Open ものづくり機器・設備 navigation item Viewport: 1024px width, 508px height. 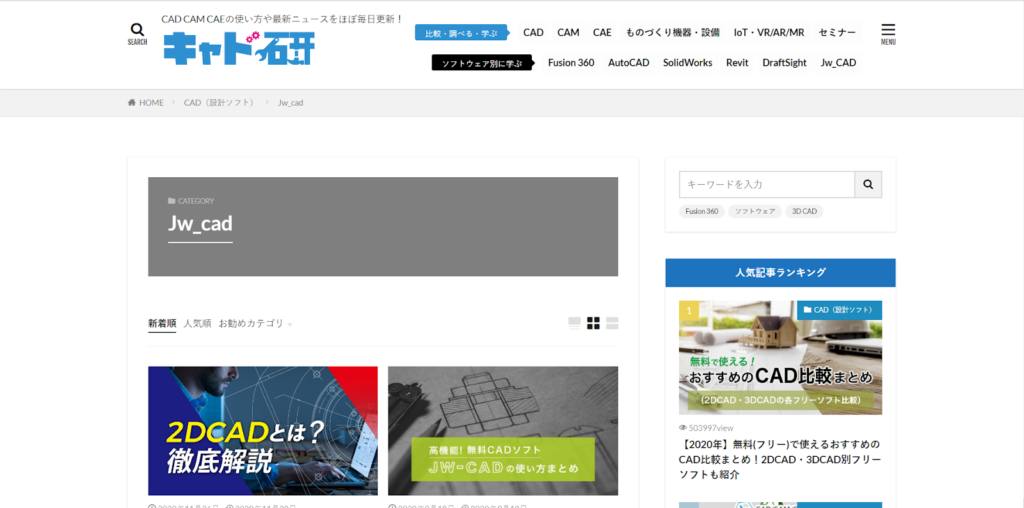click(673, 33)
